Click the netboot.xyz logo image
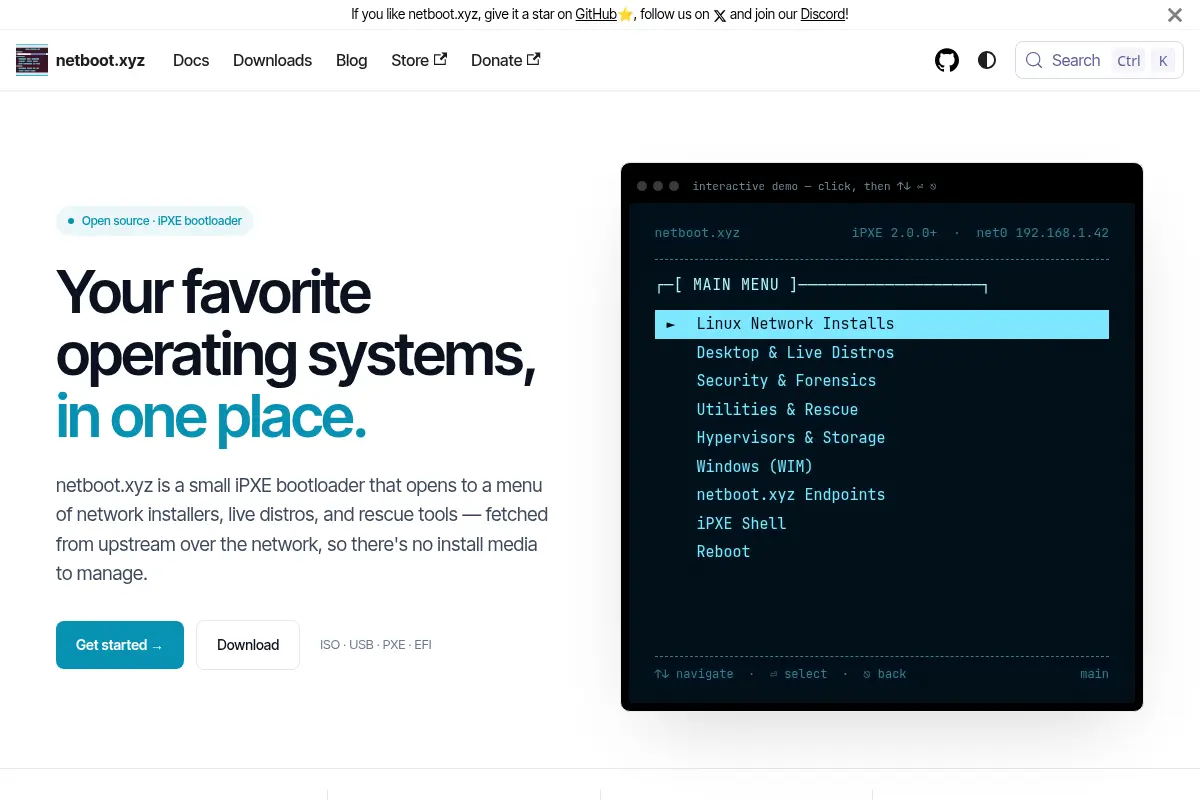 point(32,60)
